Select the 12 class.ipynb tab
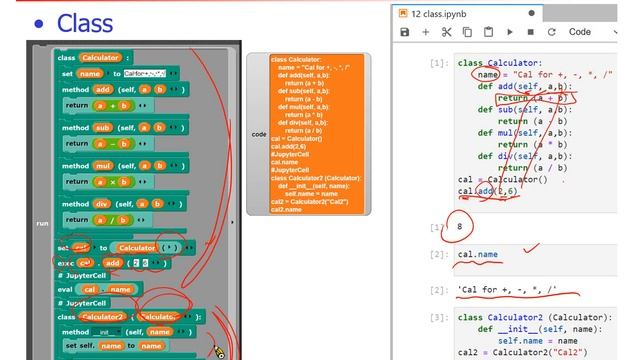This screenshot has width=640, height=360. click(x=468, y=14)
